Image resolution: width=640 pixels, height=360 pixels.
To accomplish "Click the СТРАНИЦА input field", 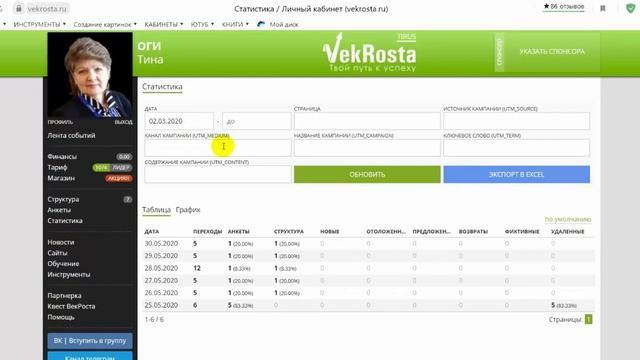I will (367, 121).
